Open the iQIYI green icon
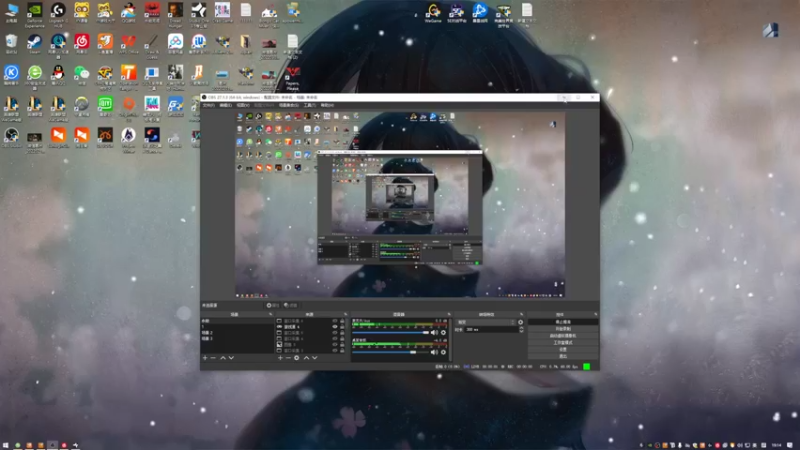The height and width of the screenshot is (450, 800). [x=105, y=107]
